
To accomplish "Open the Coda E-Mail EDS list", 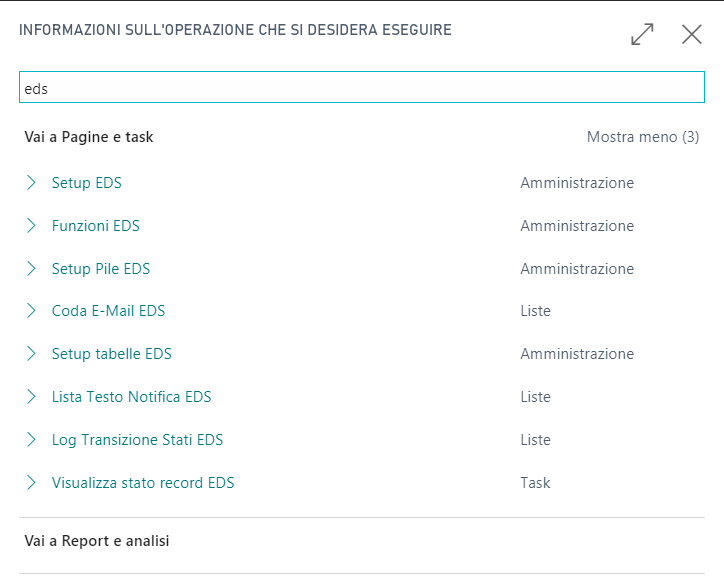I will [x=108, y=311].
